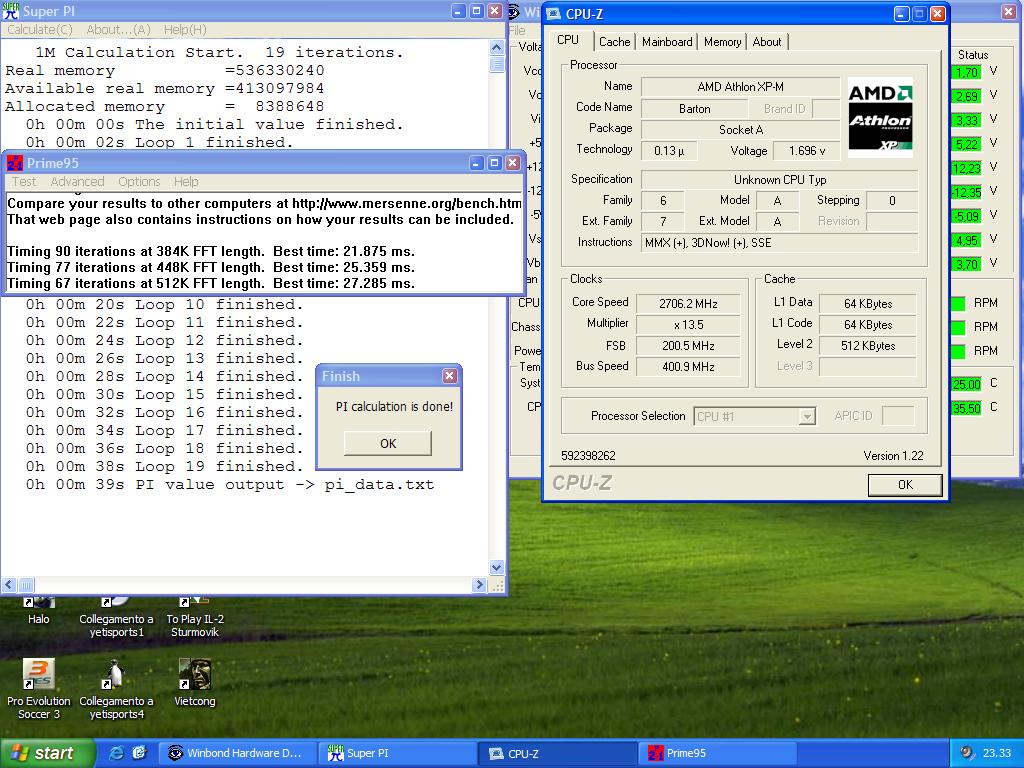Open the Windows Start menu
This screenshot has width=1024, height=768.
(47, 753)
